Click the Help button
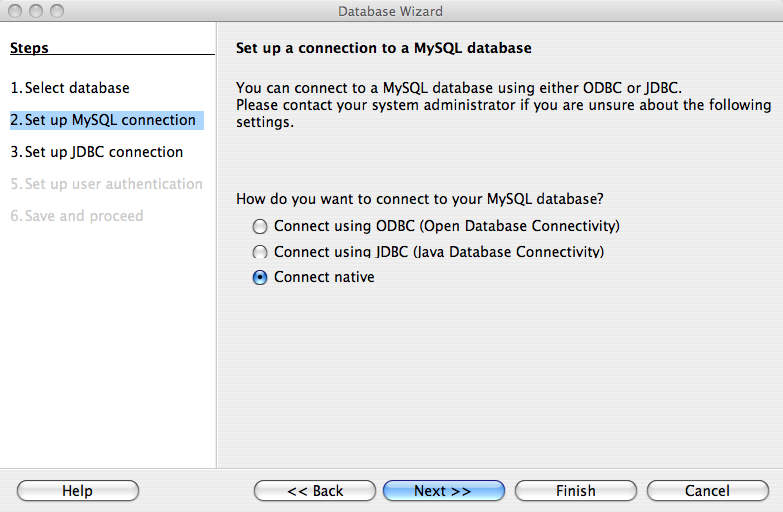This screenshot has height=512, width=783. pyautogui.click(x=77, y=491)
